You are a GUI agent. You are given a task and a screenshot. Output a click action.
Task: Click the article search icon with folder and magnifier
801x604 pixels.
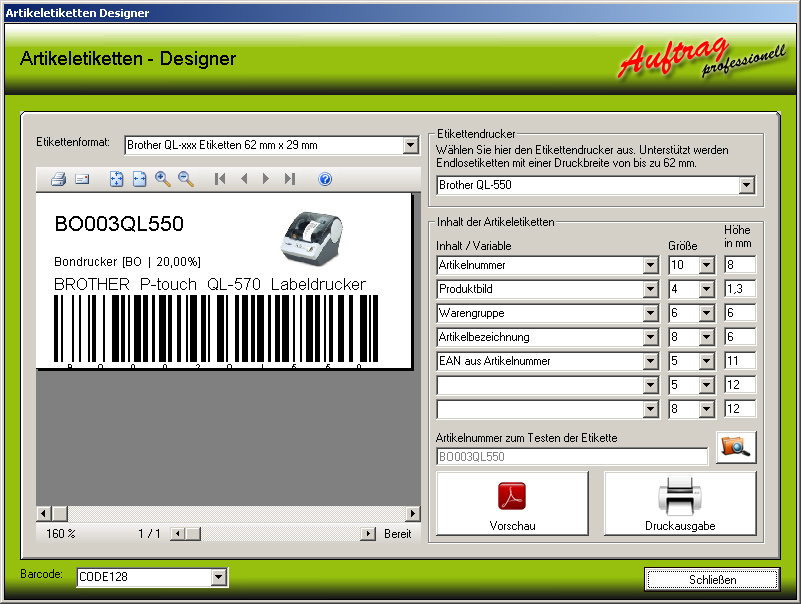(736, 447)
